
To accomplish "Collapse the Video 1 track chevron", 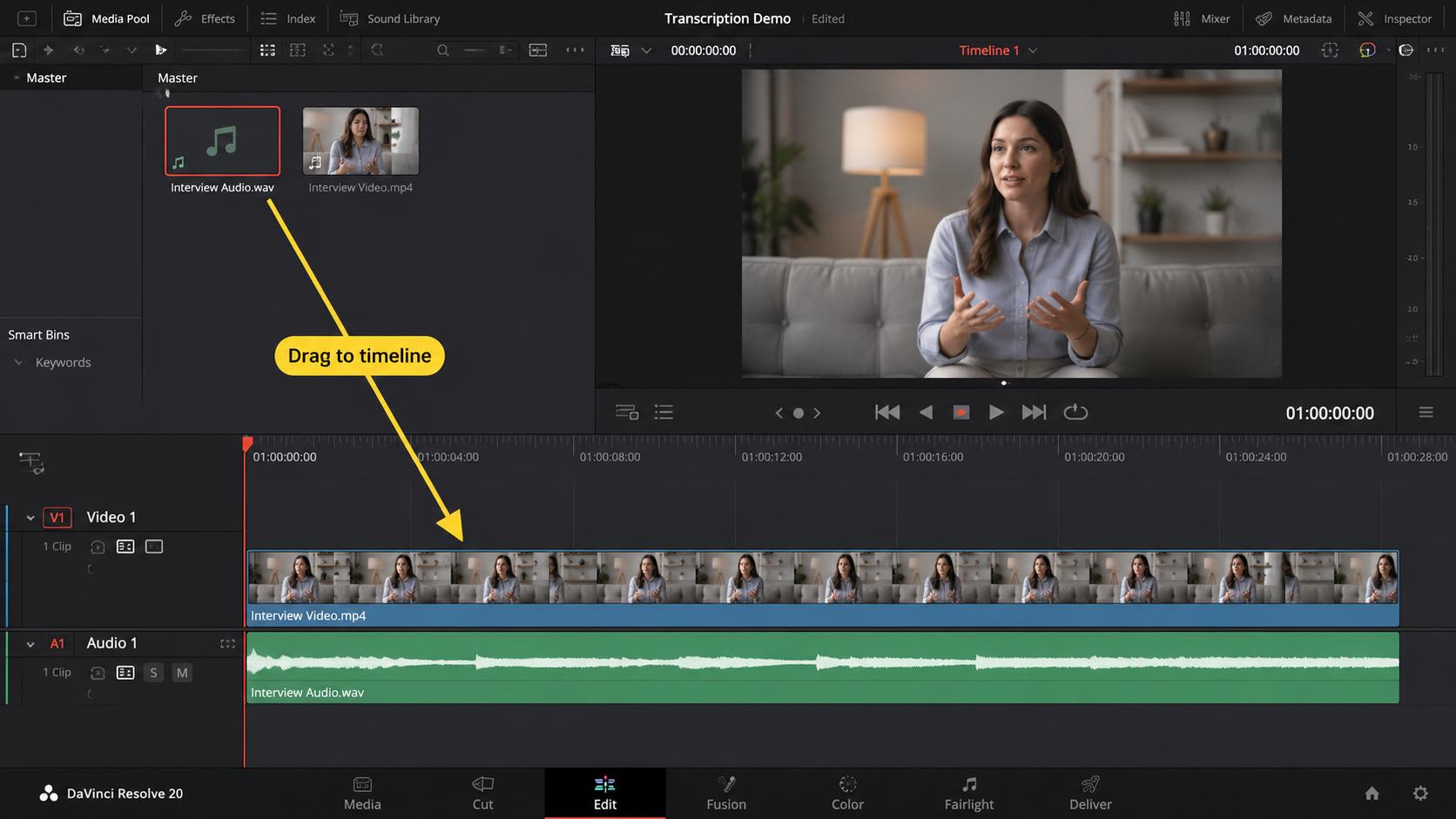I will coord(30,518).
